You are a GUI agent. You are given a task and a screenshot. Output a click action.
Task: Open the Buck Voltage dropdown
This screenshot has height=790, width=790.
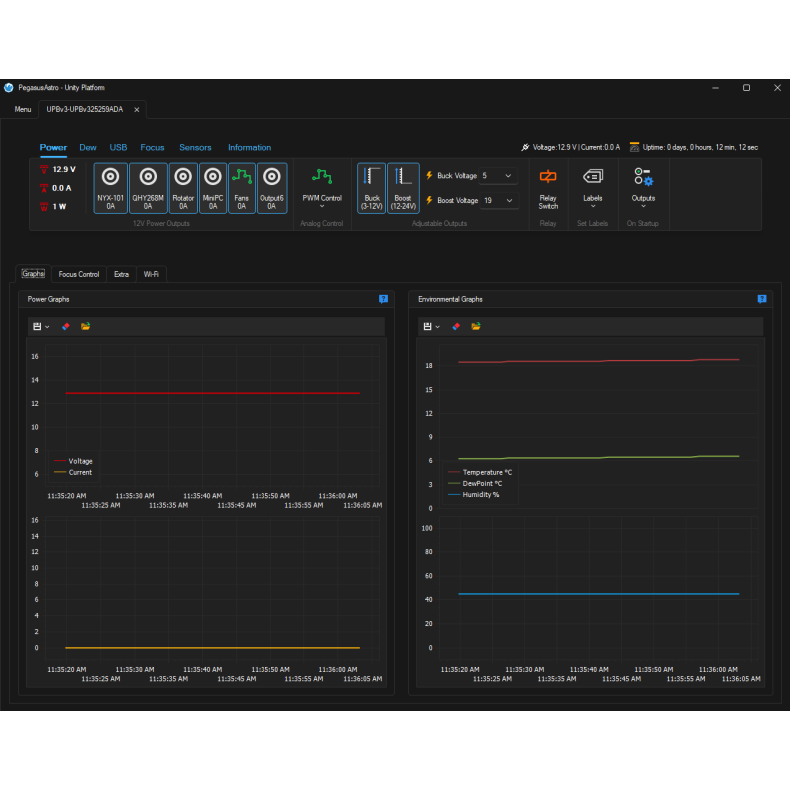point(498,176)
